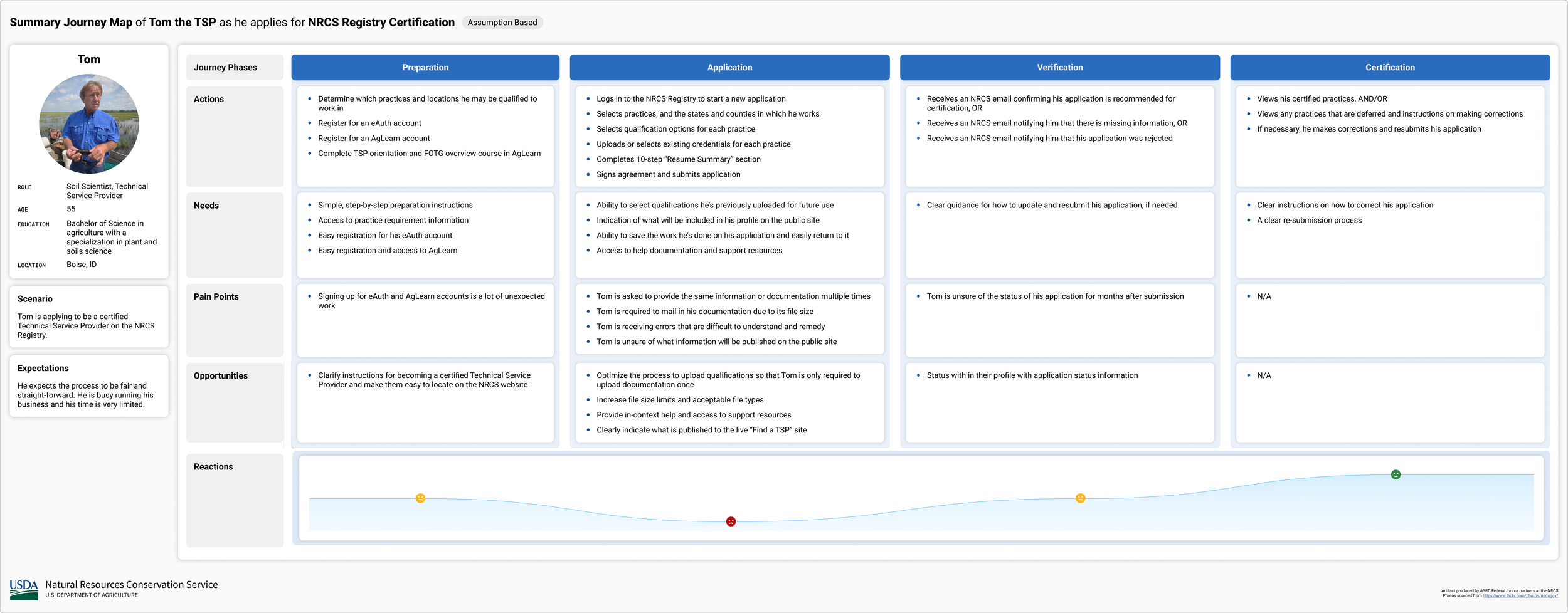
Task: Click the Expectations heading
Action: [43, 368]
